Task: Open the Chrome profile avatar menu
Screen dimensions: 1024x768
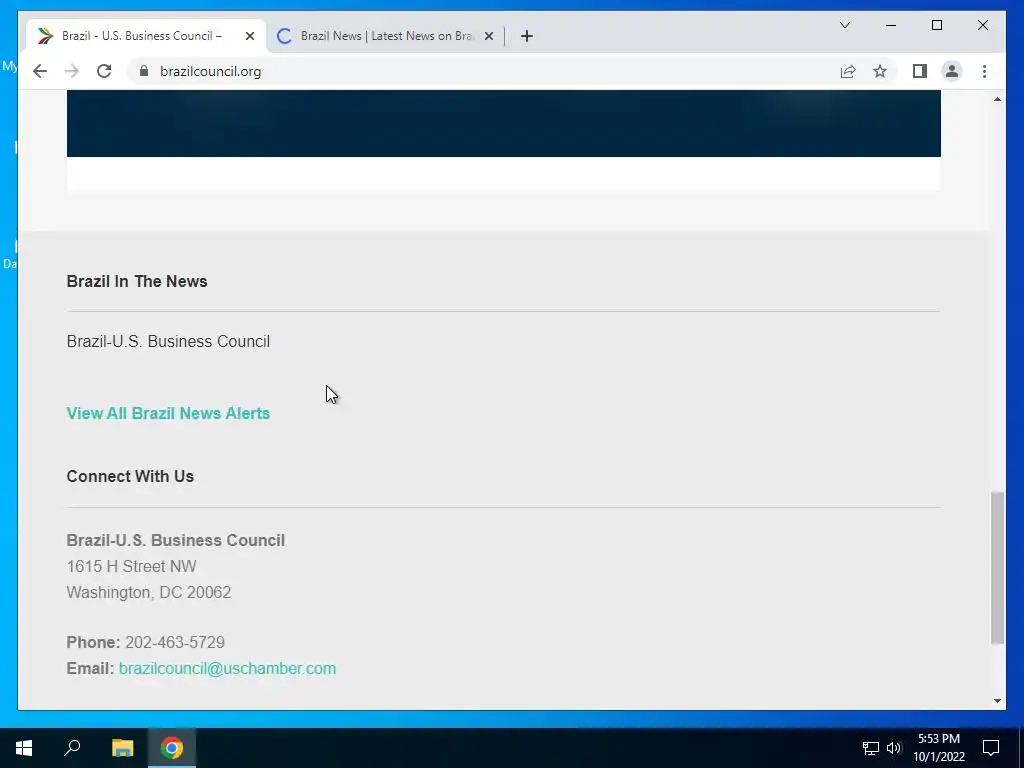Action: pyautogui.click(x=952, y=71)
